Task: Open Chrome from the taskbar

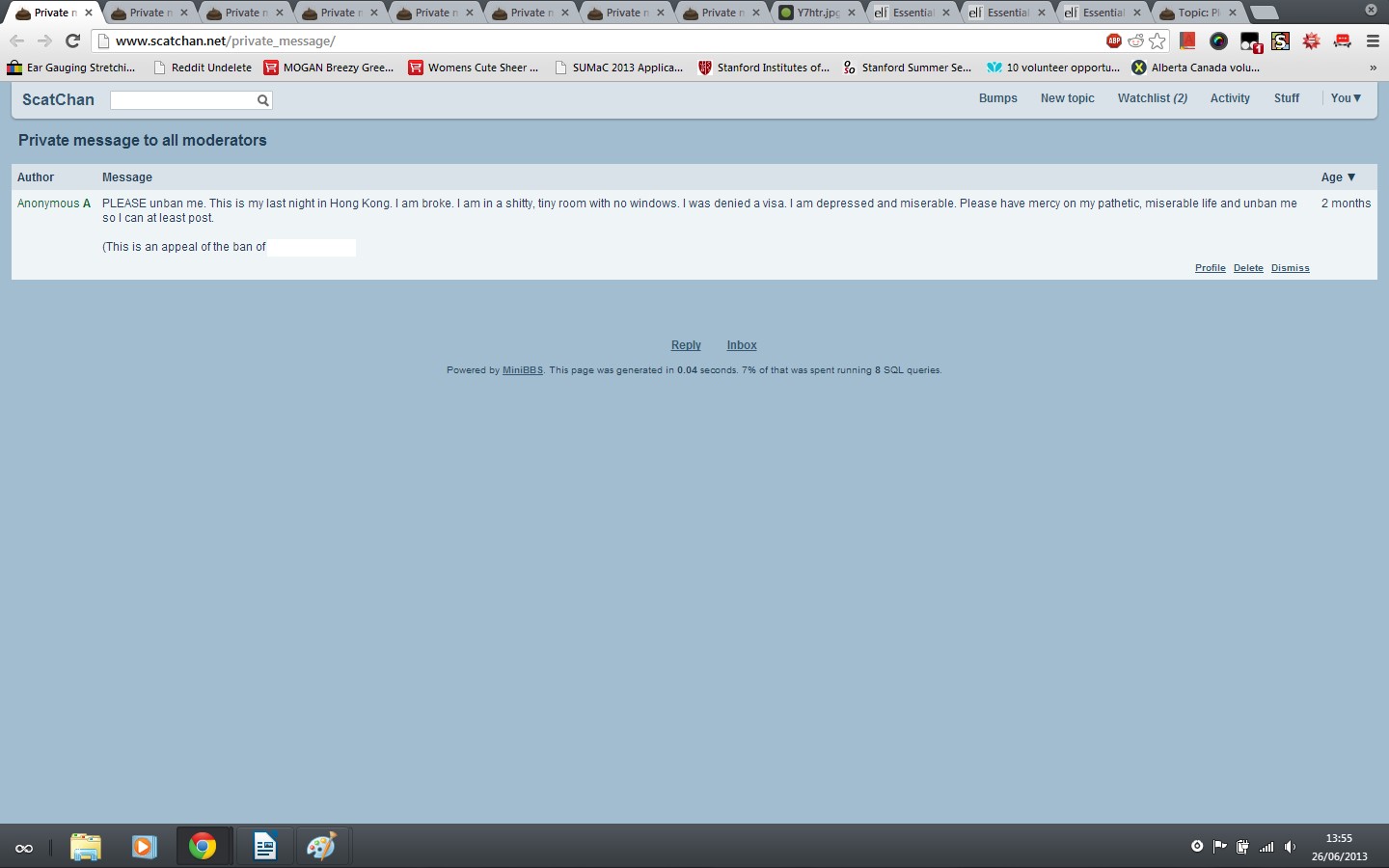Action: [x=203, y=847]
